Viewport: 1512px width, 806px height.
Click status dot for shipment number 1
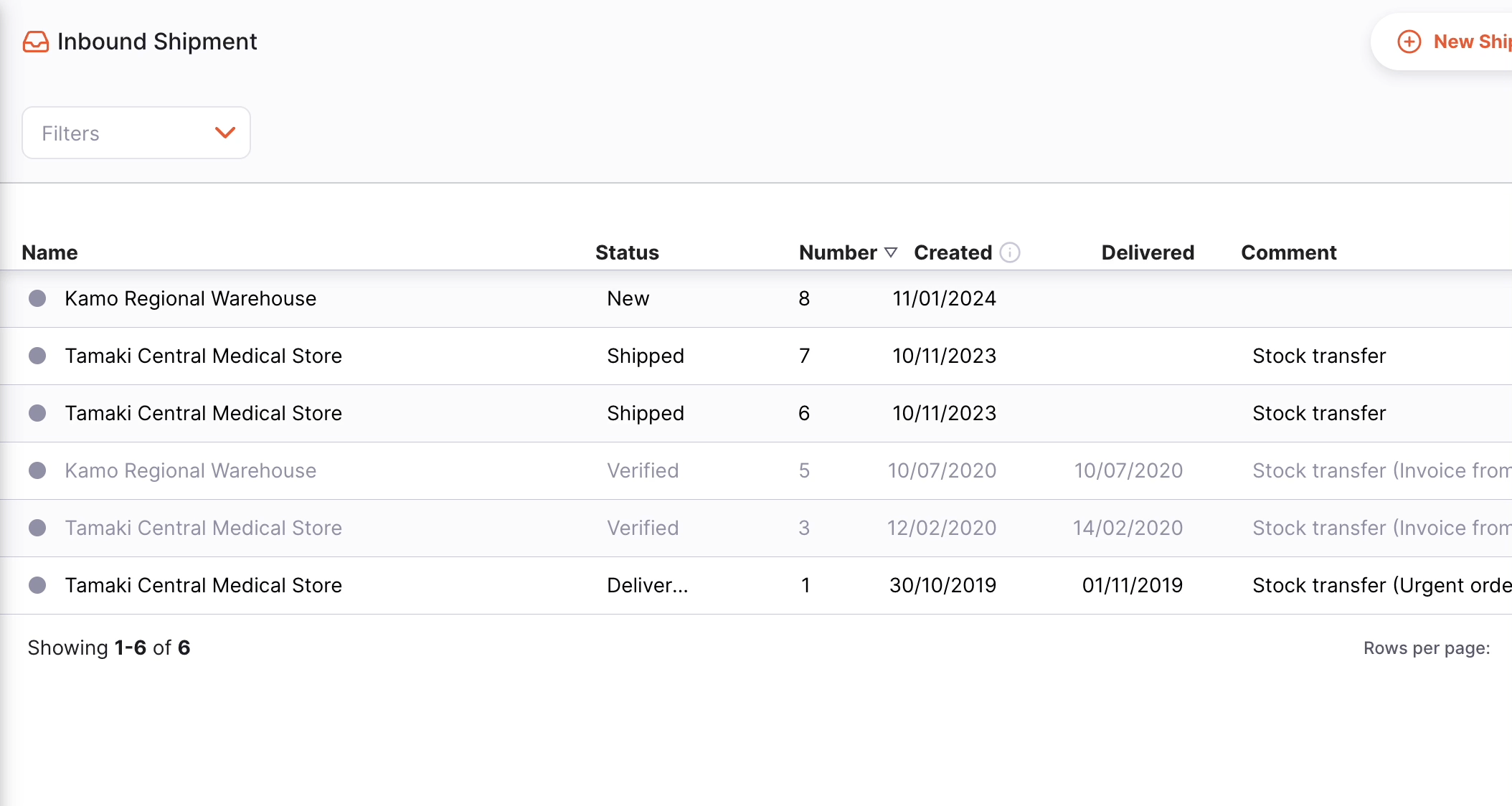pos(37,585)
